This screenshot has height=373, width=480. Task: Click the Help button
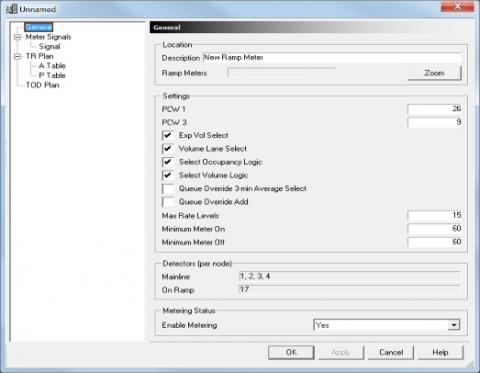[x=440, y=352]
